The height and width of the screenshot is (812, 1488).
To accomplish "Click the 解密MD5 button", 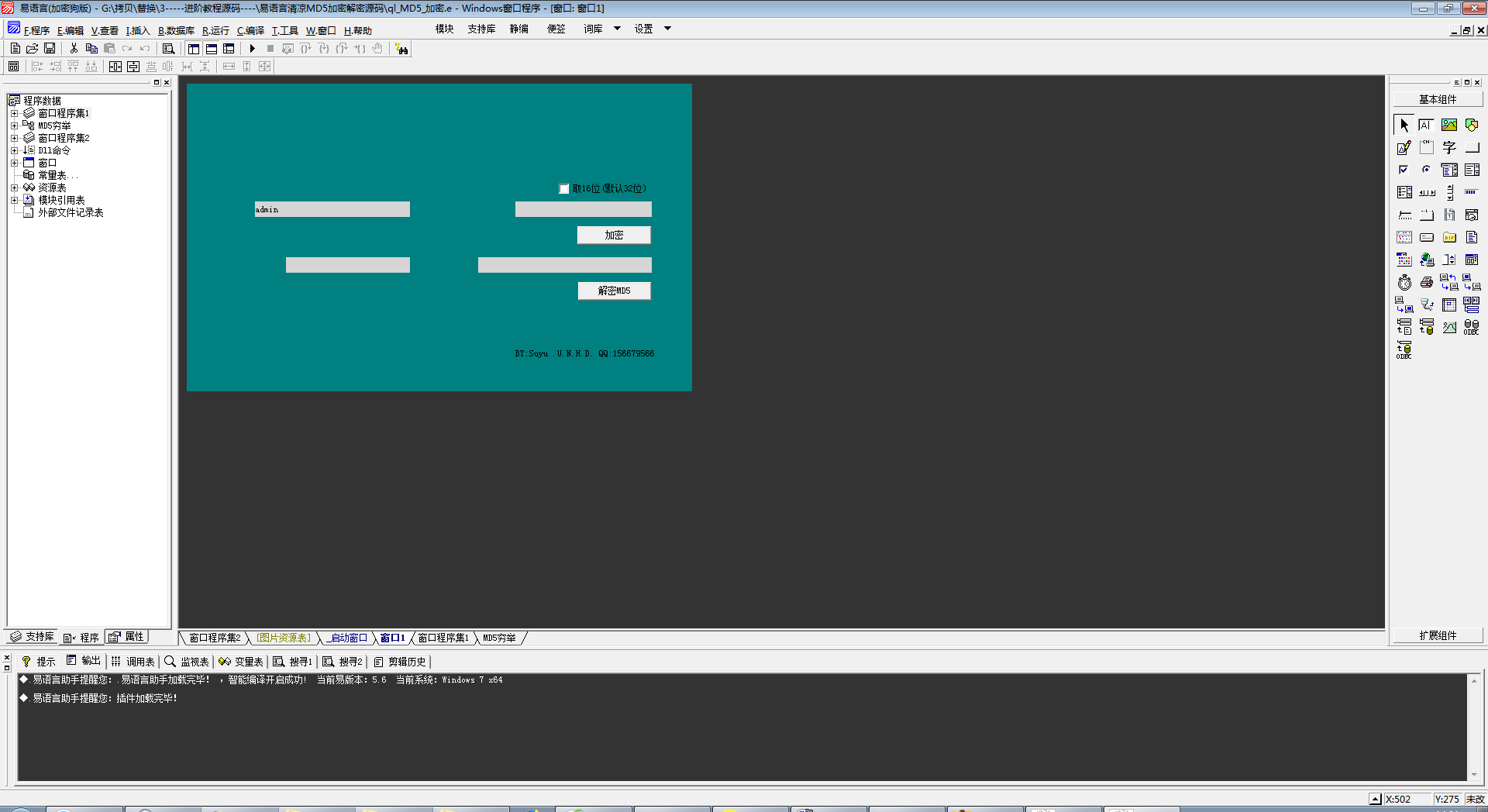I will coord(614,291).
